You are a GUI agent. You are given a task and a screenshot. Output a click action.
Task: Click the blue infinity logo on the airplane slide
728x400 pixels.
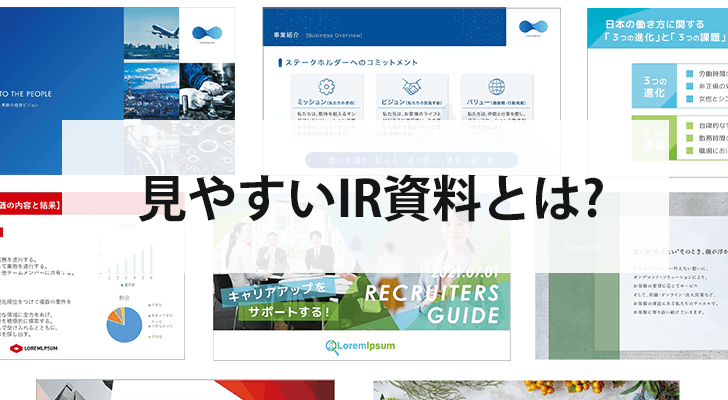click(207, 33)
